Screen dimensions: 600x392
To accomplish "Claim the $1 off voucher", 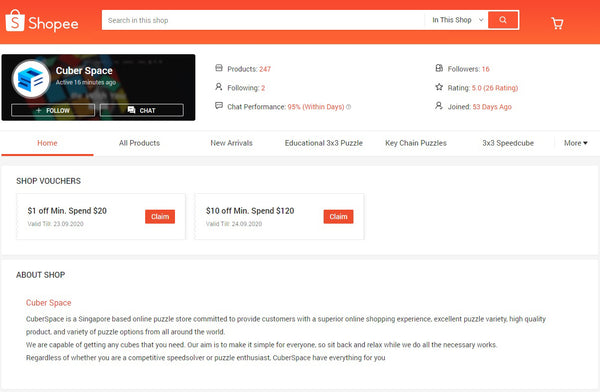I will [160, 217].
